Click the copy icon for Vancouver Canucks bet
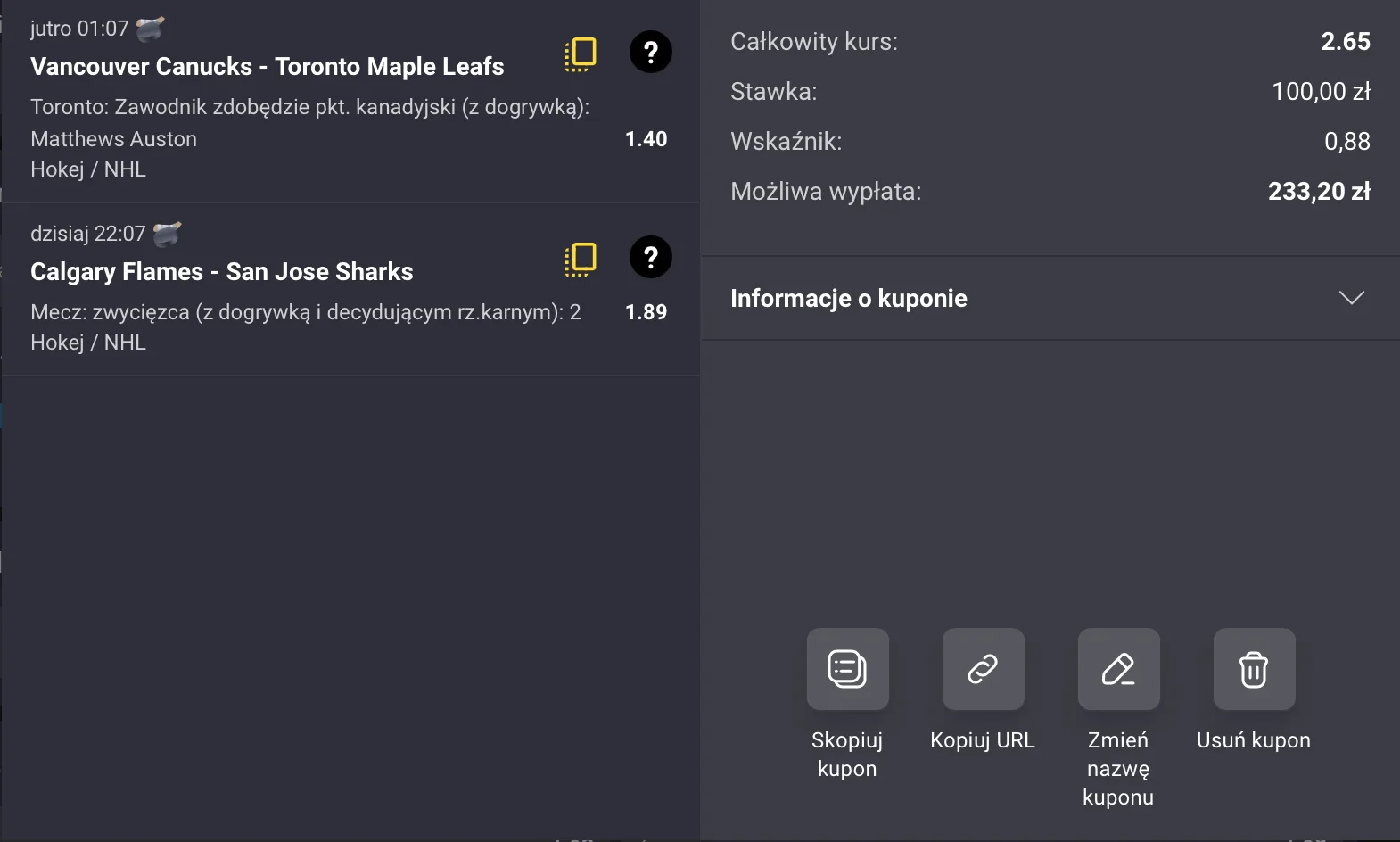The width and height of the screenshot is (1400, 842). point(581,54)
